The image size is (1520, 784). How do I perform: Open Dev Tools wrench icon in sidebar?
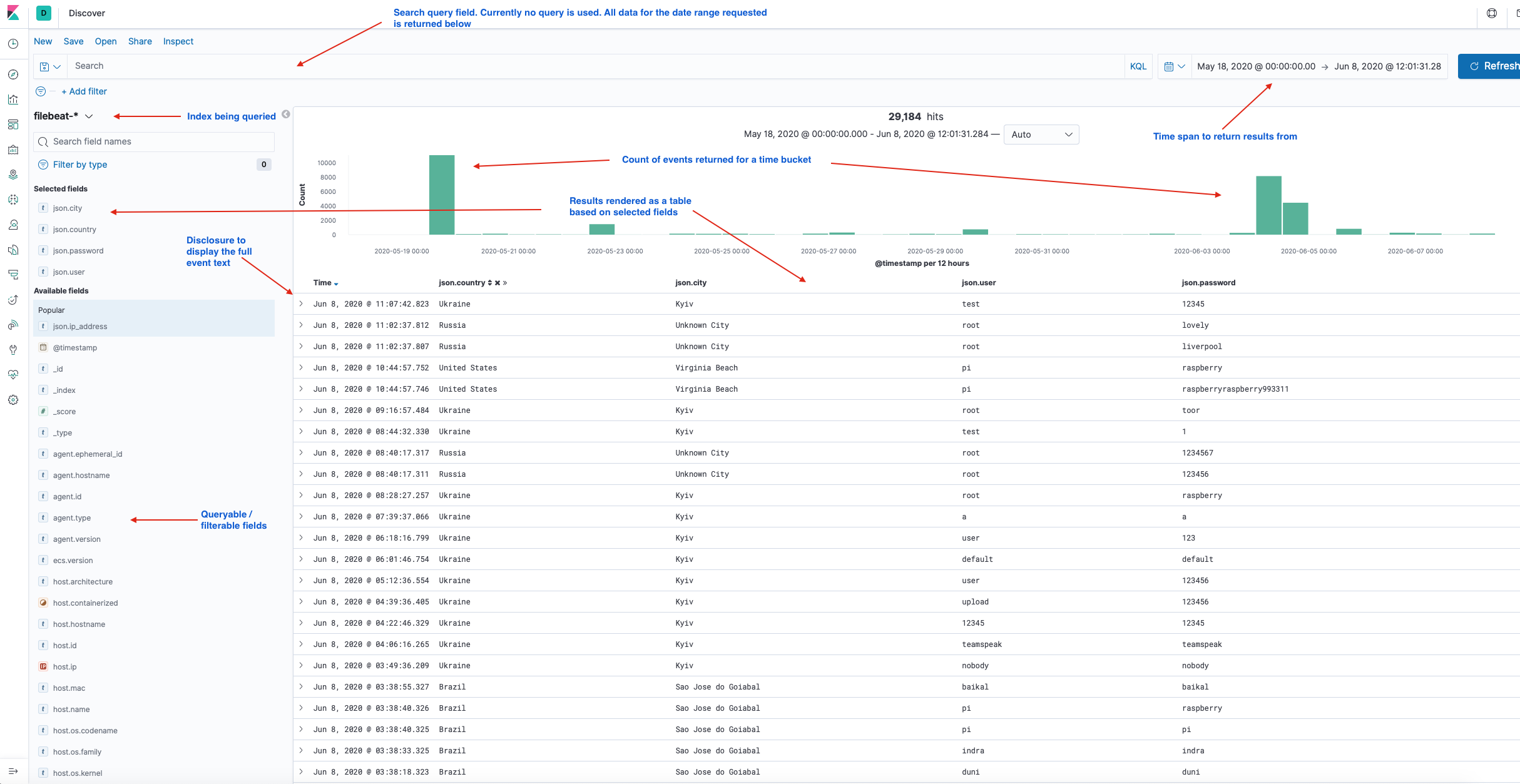(x=13, y=350)
